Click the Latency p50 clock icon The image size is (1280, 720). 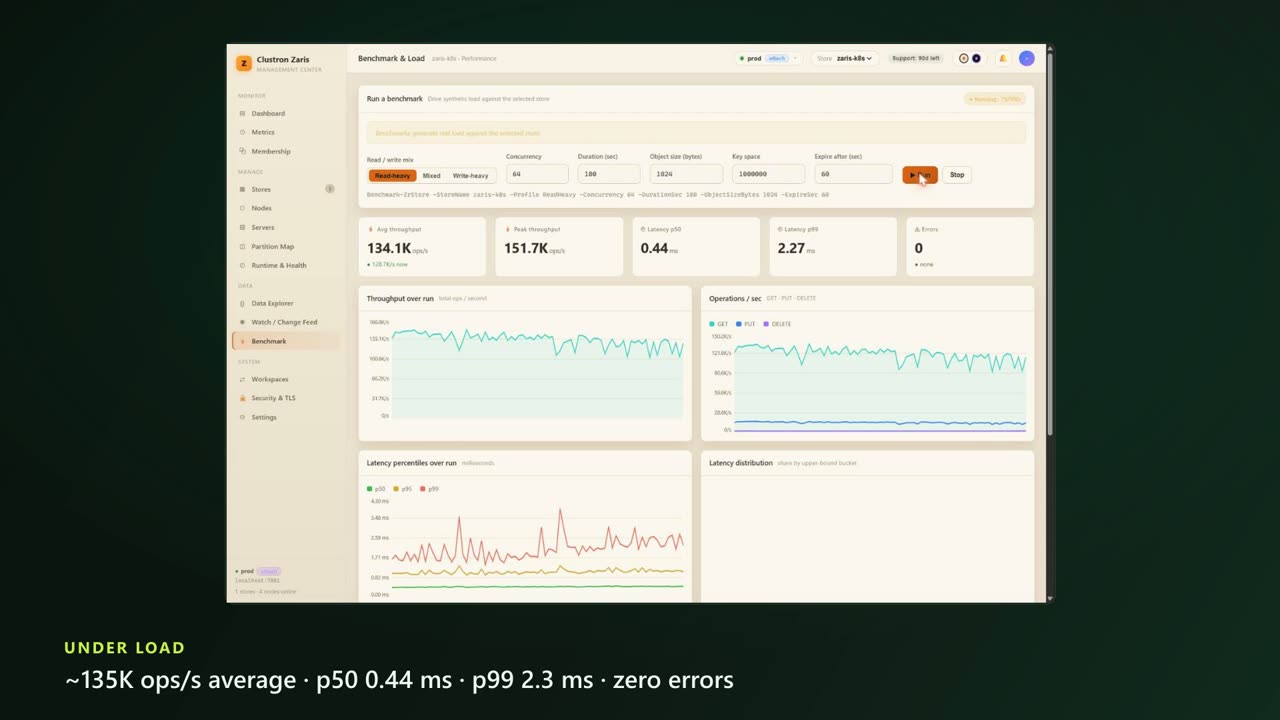coord(644,229)
